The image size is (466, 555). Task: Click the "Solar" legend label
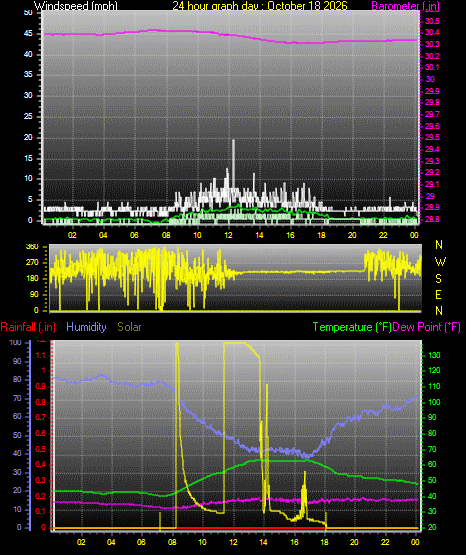[x=129, y=327]
